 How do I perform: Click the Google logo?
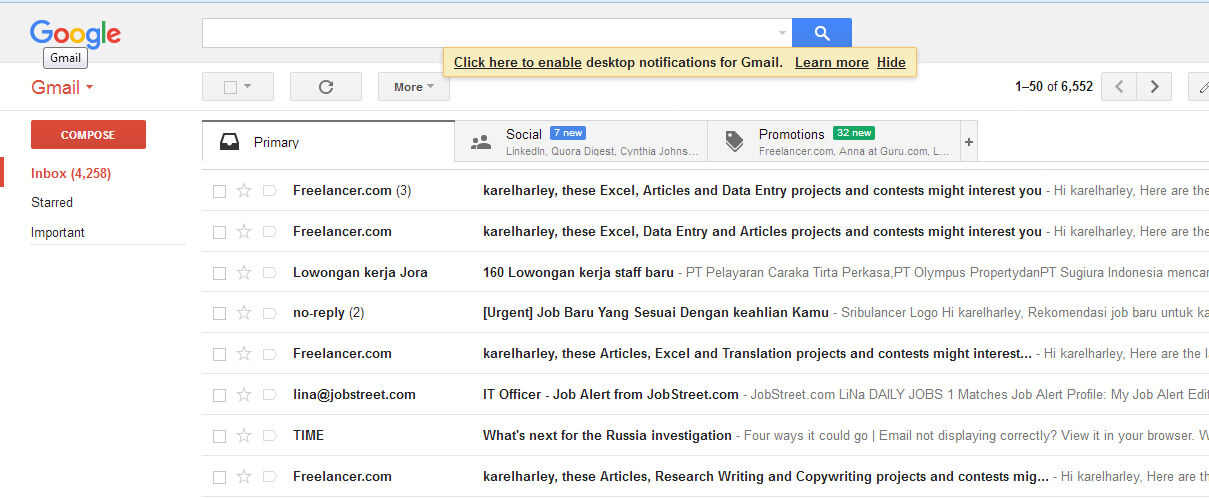75,34
